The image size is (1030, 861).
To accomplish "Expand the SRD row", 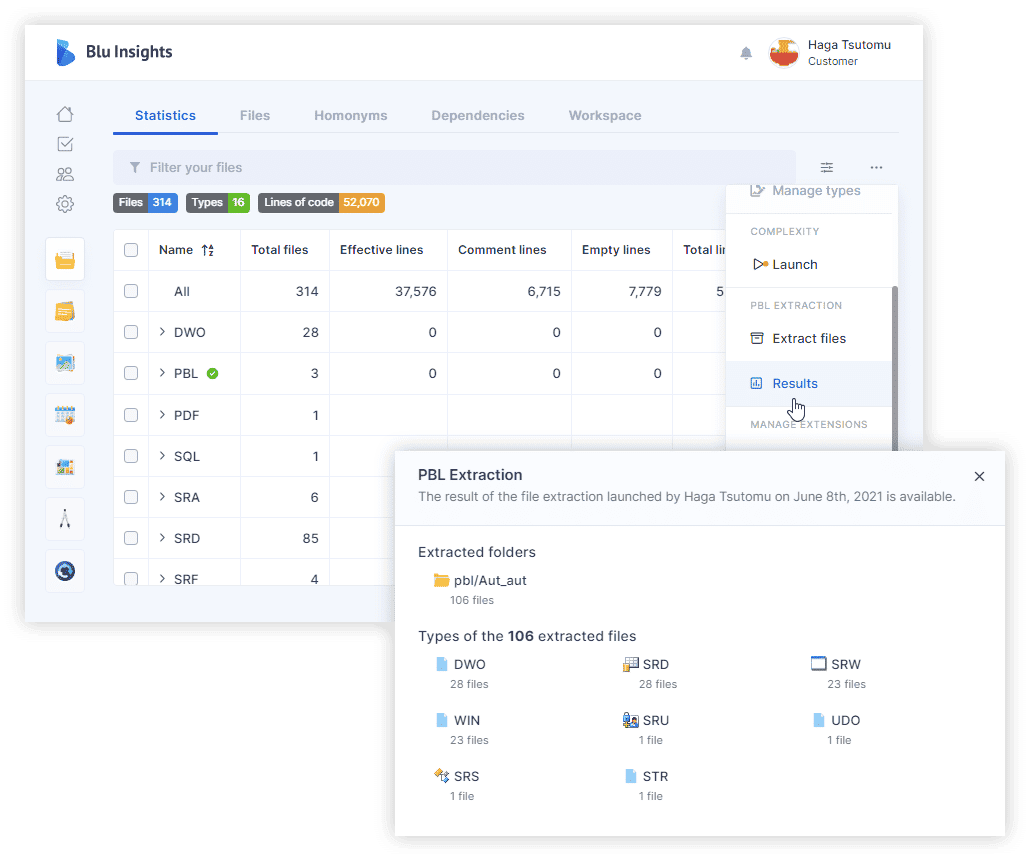I will [x=162, y=538].
